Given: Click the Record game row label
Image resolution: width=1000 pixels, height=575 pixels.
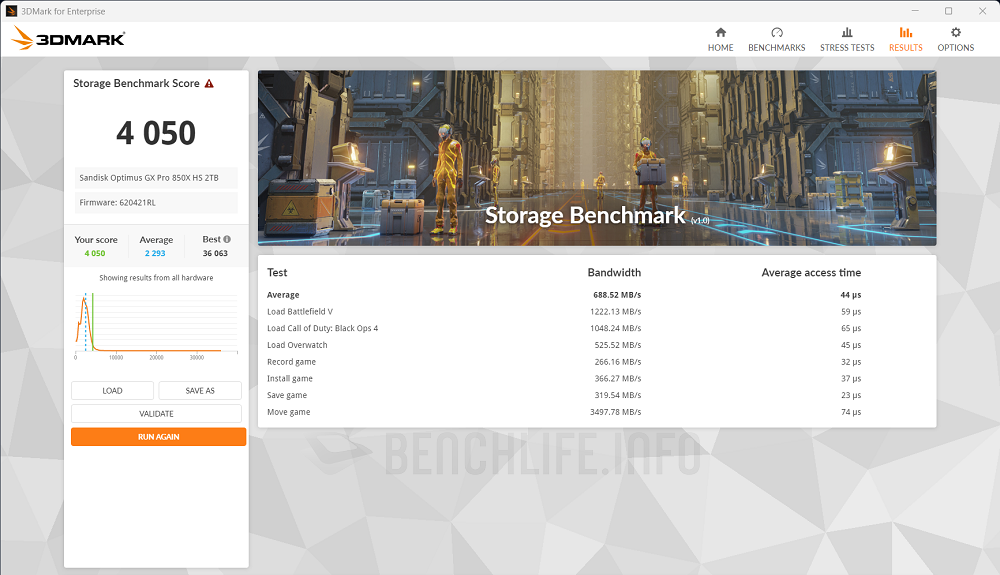Looking at the screenshot, I should click(x=291, y=362).
